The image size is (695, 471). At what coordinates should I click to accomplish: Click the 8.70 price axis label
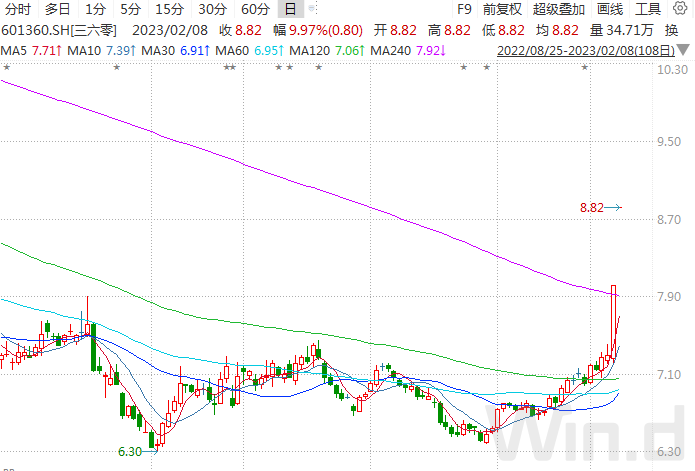pos(669,219)
